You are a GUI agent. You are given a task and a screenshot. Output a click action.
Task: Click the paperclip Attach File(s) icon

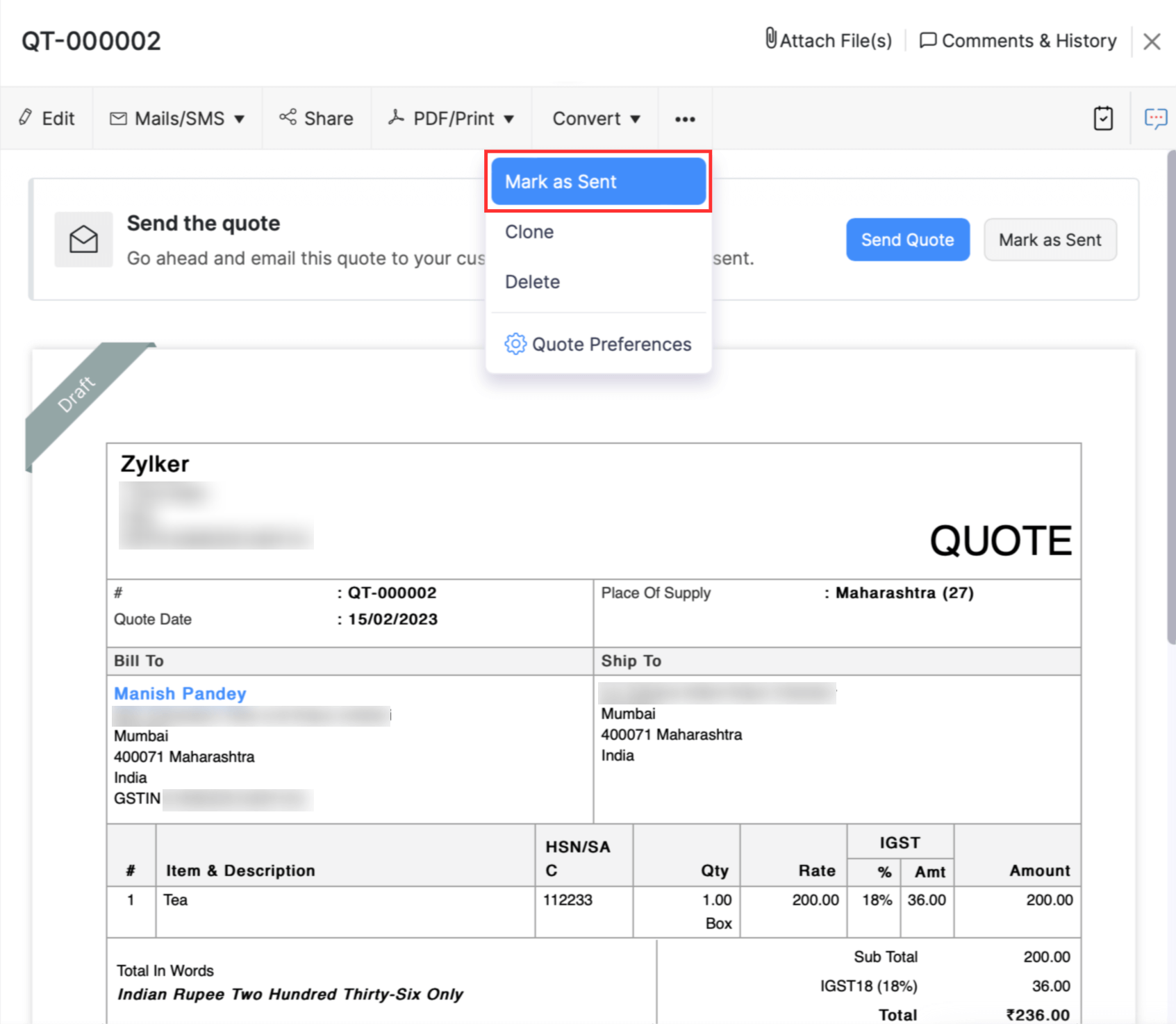point(770,39)
